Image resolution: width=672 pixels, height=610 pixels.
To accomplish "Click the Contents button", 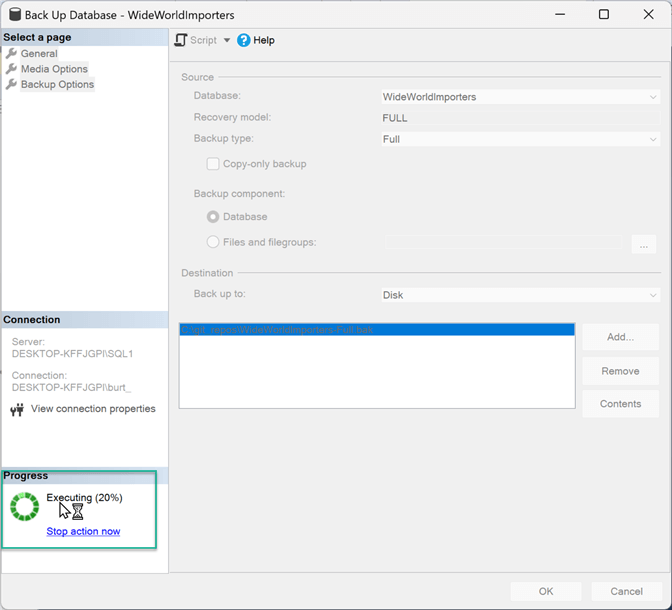I will coord(620,404).
